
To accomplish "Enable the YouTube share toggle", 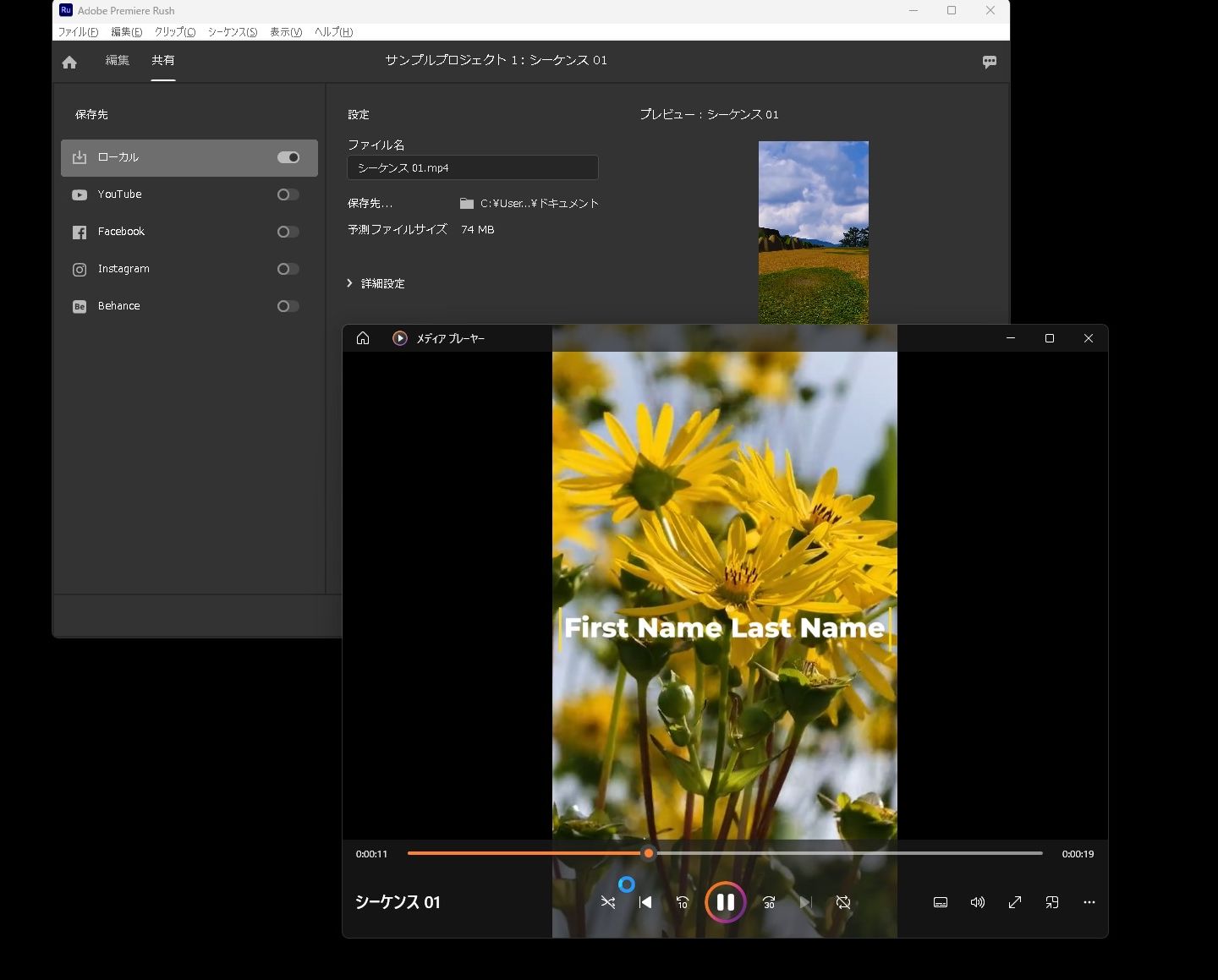I will point(288,194).
